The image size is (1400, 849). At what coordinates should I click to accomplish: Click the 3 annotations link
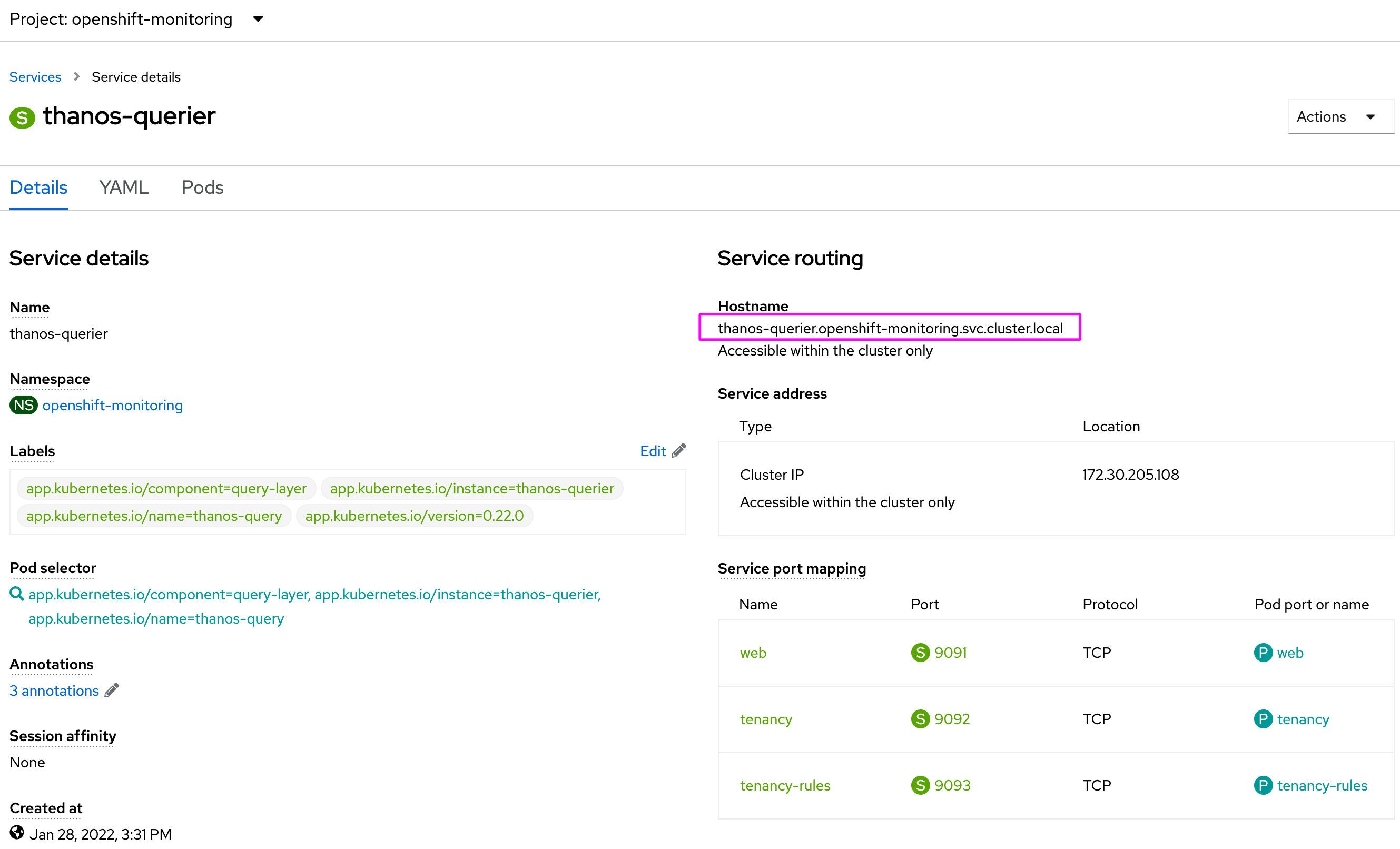point(55,690)
